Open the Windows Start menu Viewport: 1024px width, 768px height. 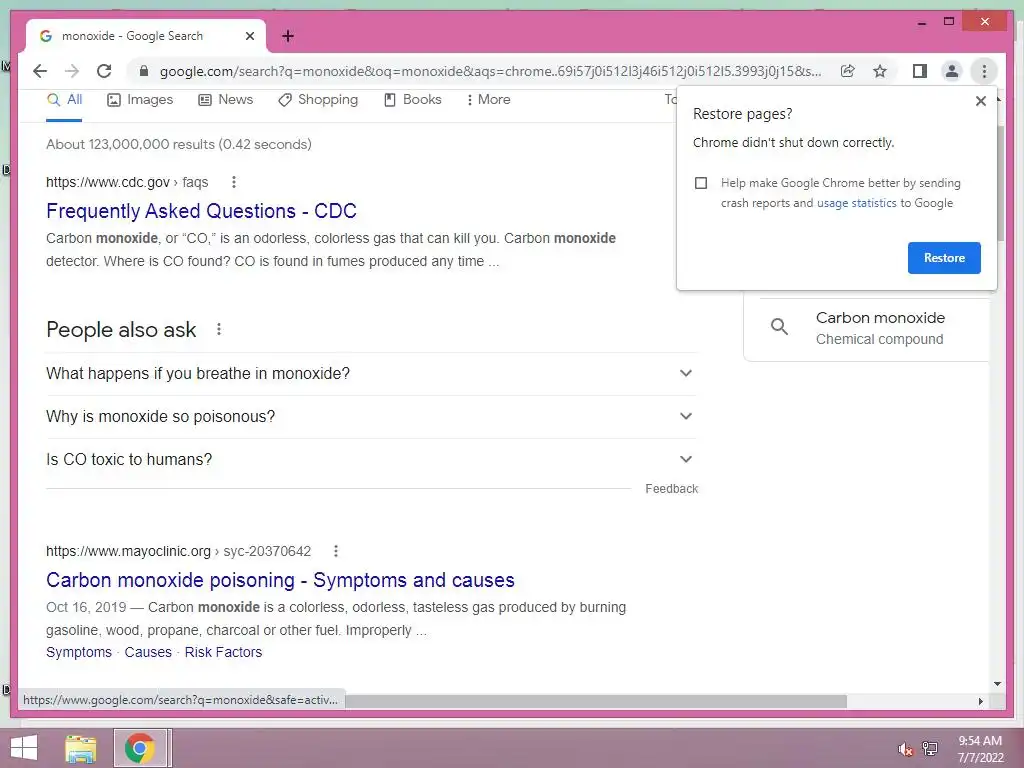[24, 748]
